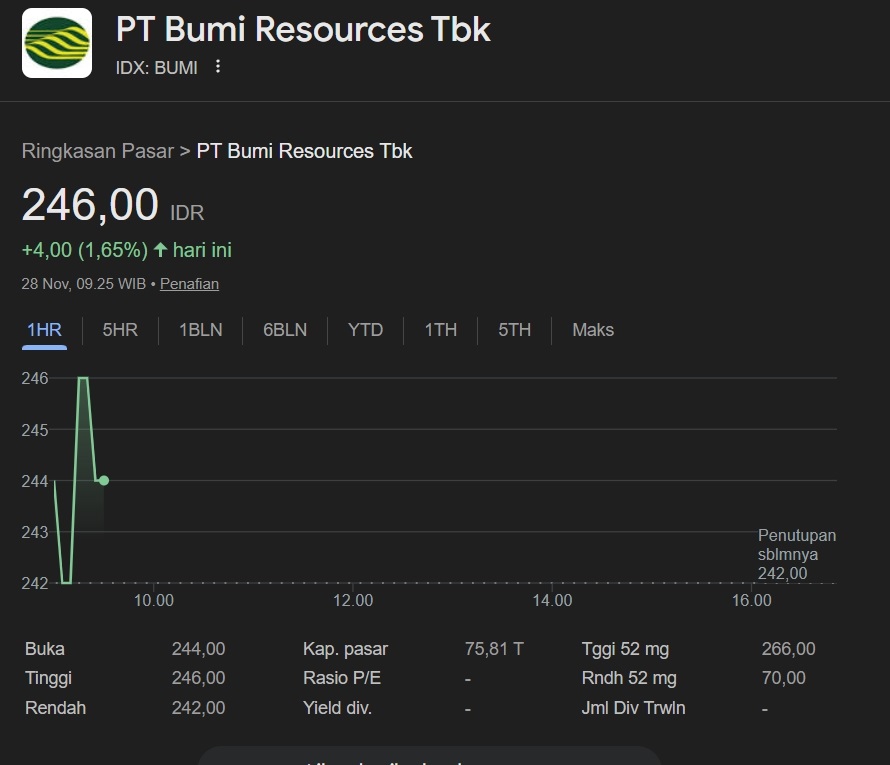Click the PT Bumi Resources Tbk heading

[x=303, y=29]
